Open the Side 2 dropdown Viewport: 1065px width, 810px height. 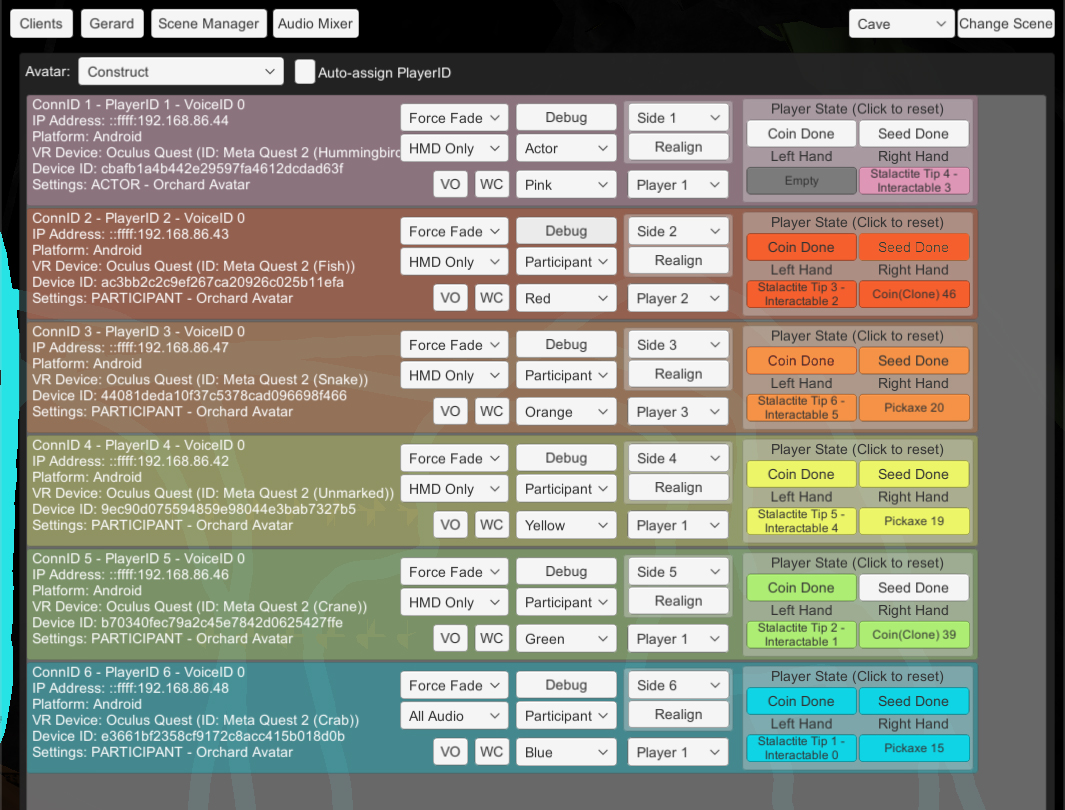pyautogui.click(x=678, y=231)
